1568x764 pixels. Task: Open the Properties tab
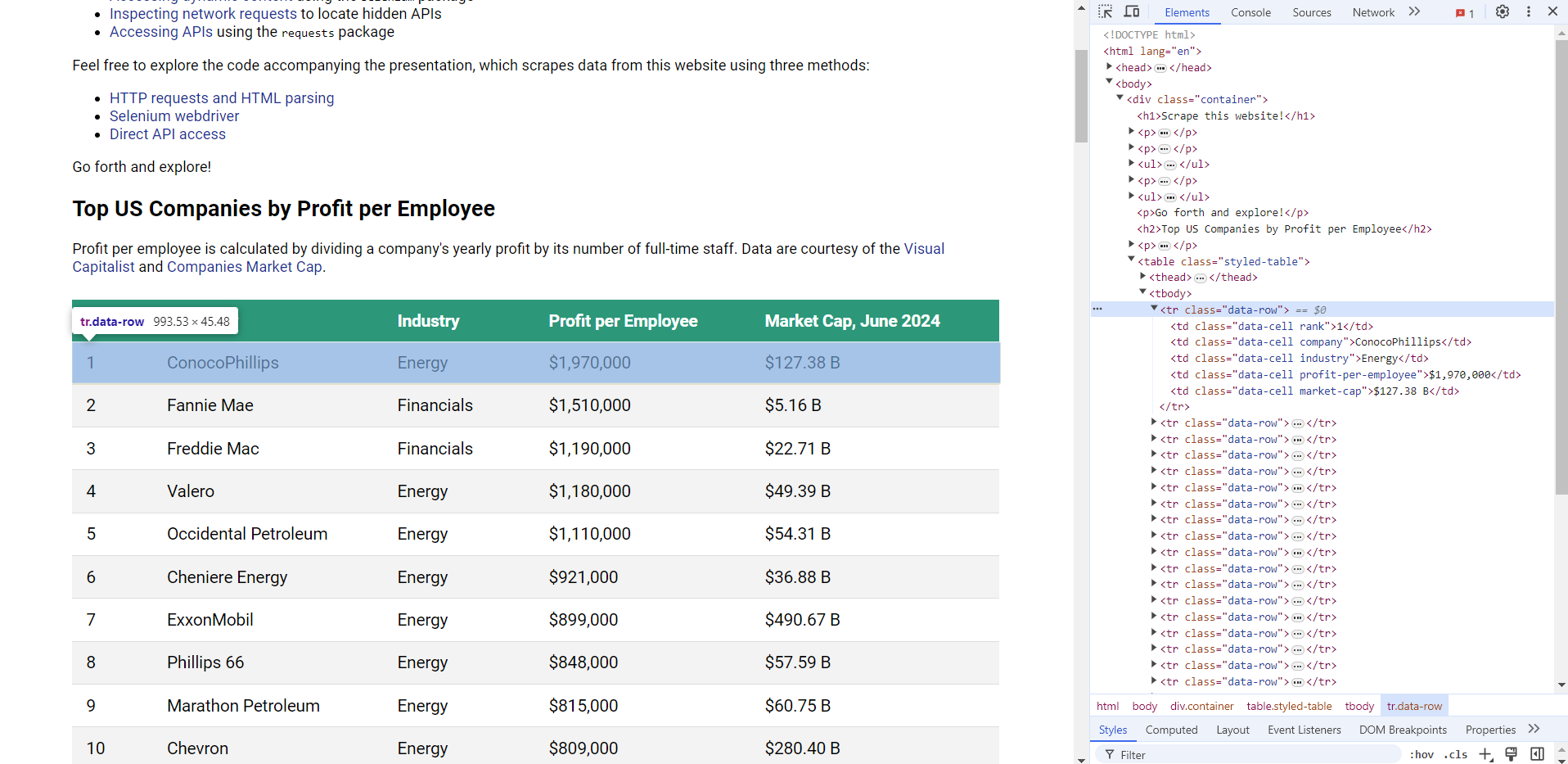(x=1490, y=730)
